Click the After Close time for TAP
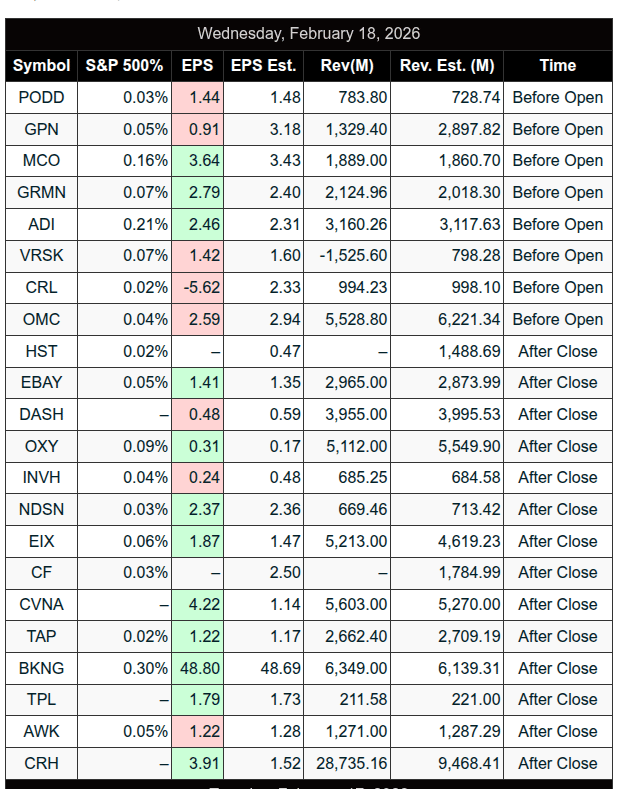 click(557, 636)
